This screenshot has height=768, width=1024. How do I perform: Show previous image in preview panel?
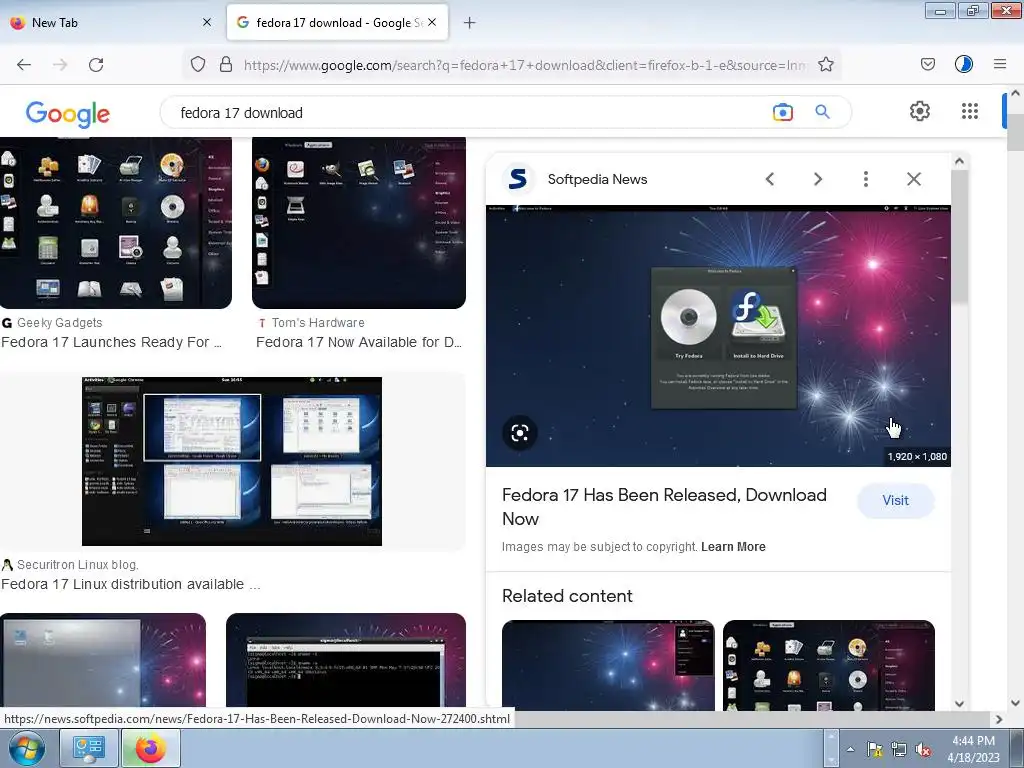point(770,179)
